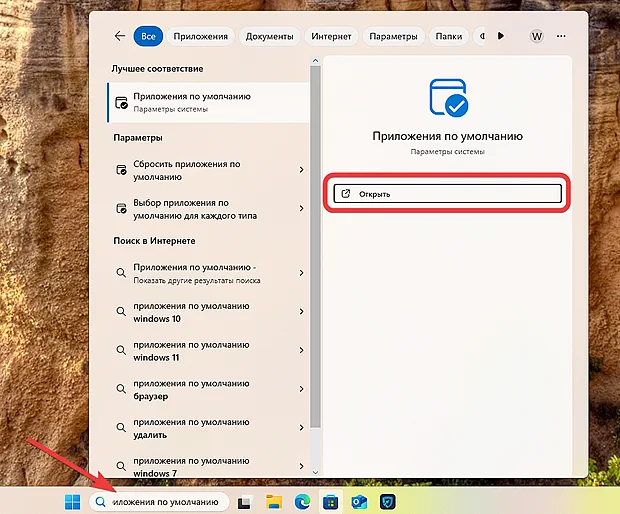The width and height of the screenshot is (620, 514).
Task: Click the results list scrollbar thumb
Action: point(315,246)
